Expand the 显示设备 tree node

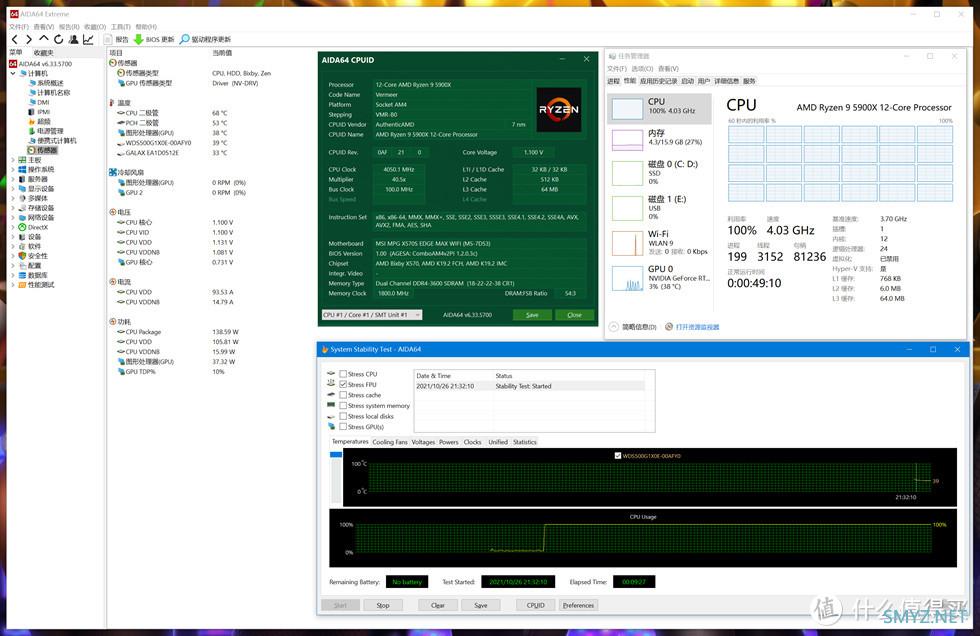coord(13,189)
